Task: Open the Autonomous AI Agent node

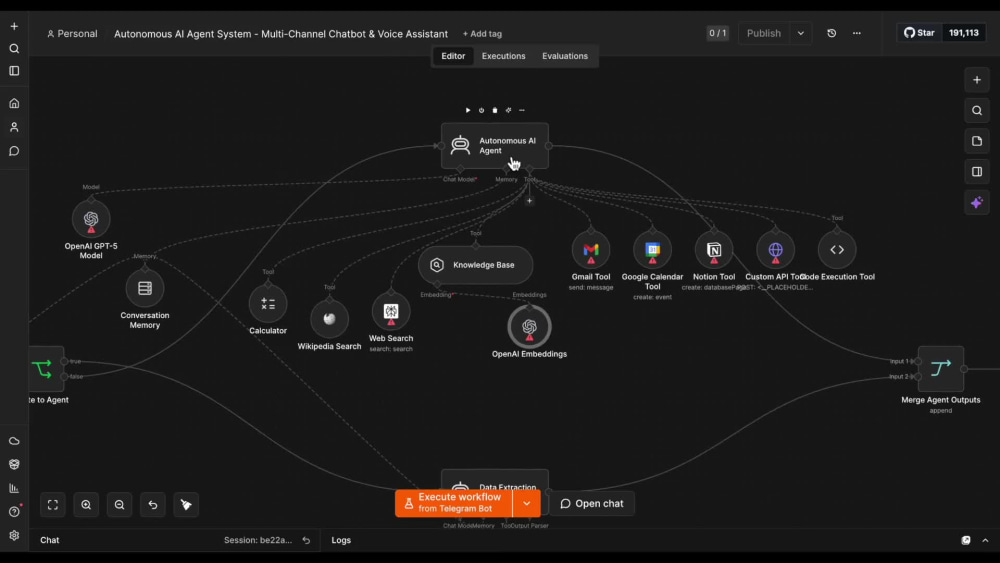Action: pyautogui.click(x=494, y=145)
